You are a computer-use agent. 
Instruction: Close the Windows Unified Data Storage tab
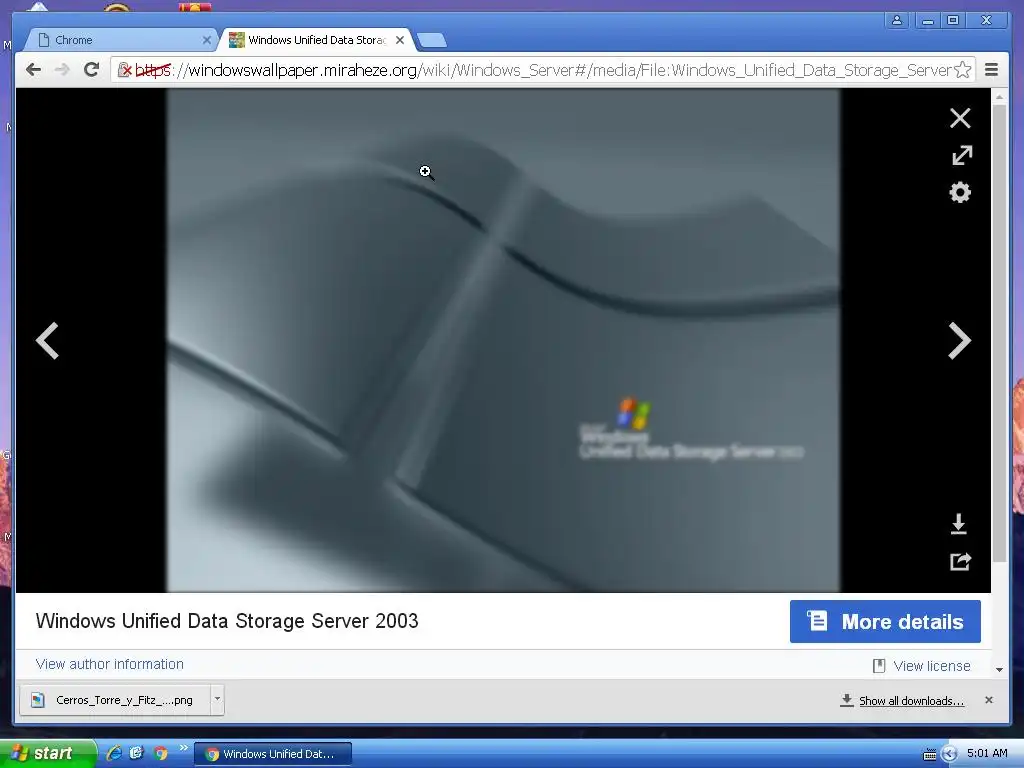(x=400, y=40)
